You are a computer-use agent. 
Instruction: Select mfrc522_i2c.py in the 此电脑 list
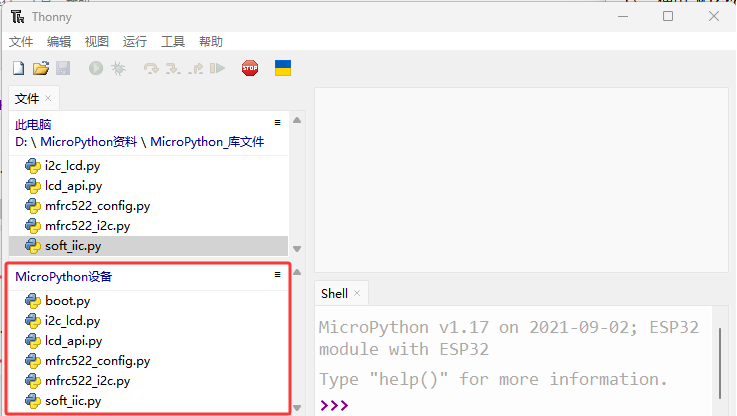click(149, 226)
